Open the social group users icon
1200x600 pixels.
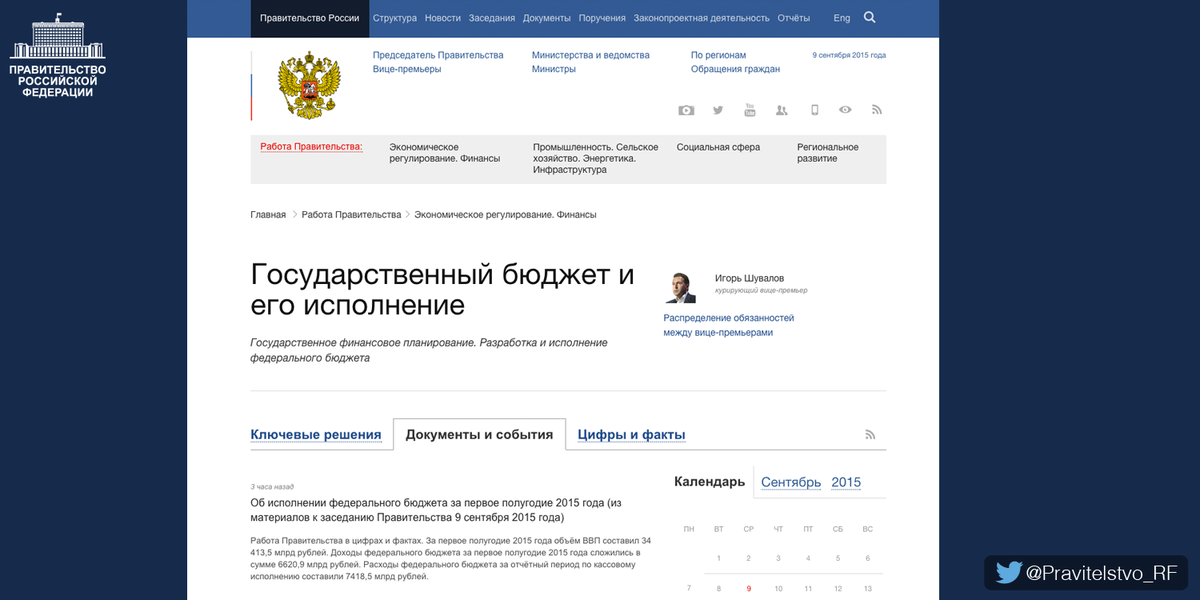pos(782,110)
